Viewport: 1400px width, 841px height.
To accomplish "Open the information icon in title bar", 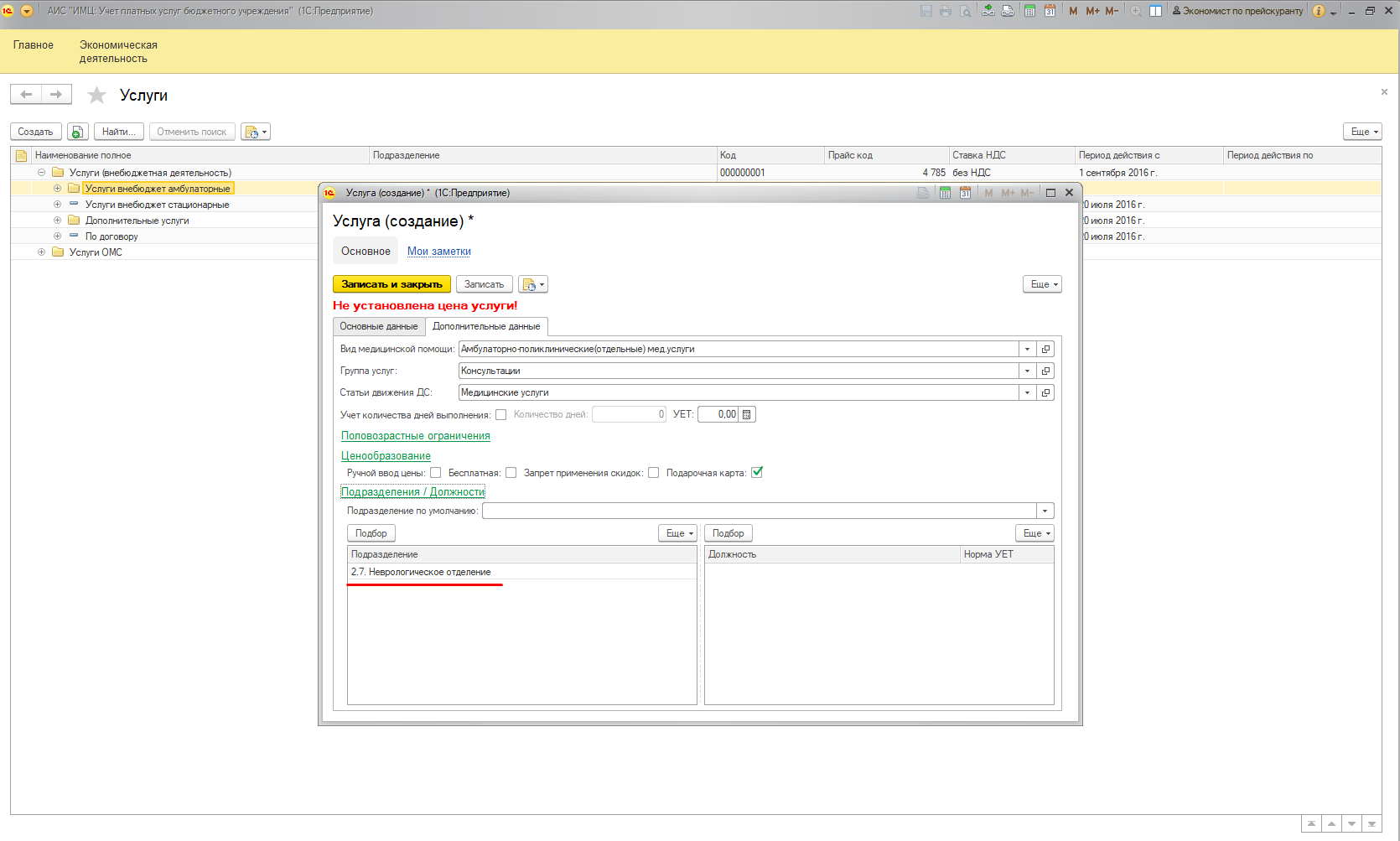I will coord(1319,11).
